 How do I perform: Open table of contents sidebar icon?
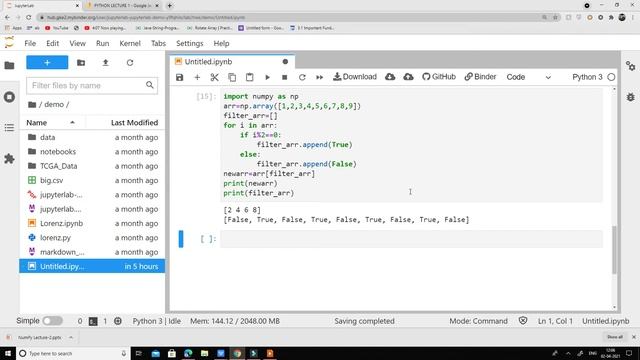(9, 128)
